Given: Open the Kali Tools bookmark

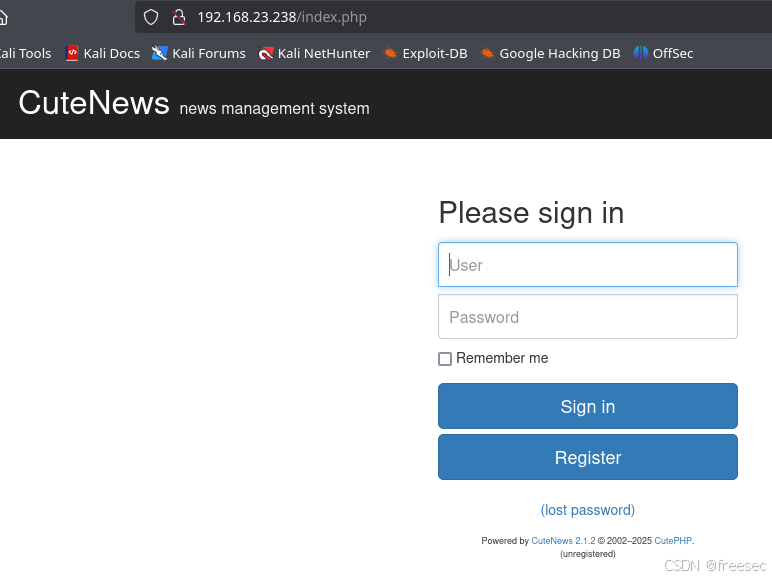Looking at the screenshot, I should click(x=25, y=53).
